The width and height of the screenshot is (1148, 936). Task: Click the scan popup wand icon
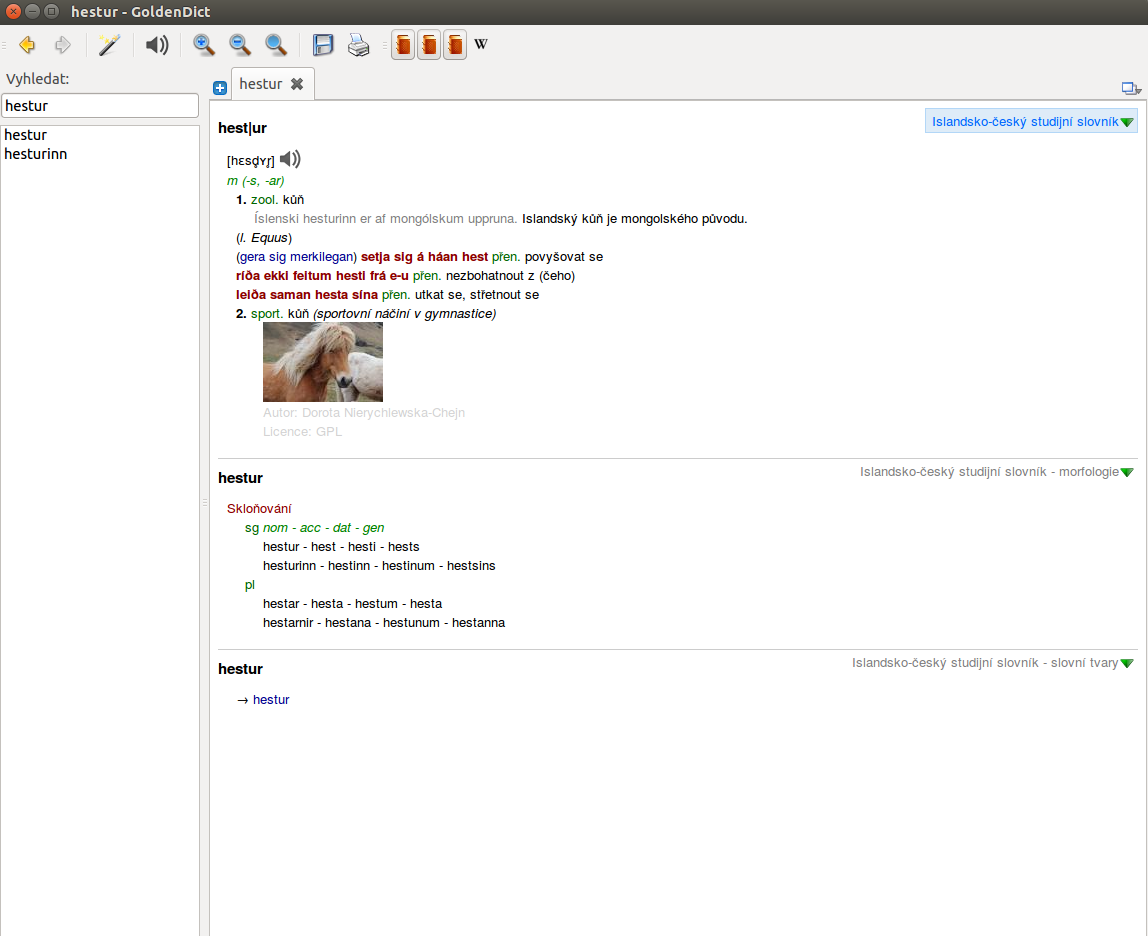click(x=109, y=45)
